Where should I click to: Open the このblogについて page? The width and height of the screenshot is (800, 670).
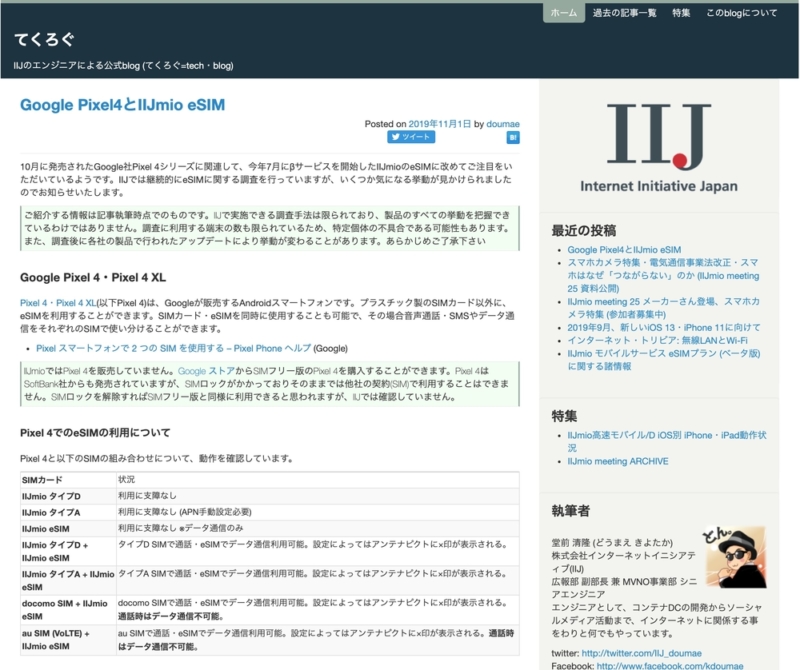(741, 13)
